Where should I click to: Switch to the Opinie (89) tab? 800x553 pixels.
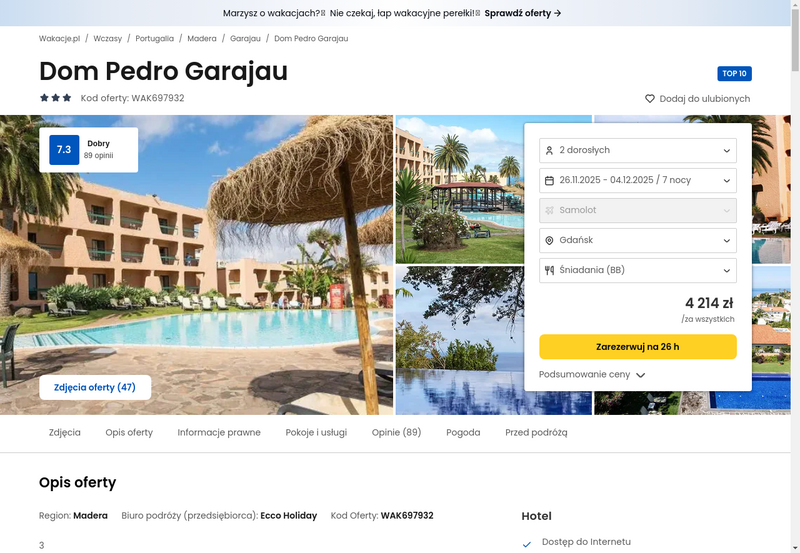[x=396, y=432]
